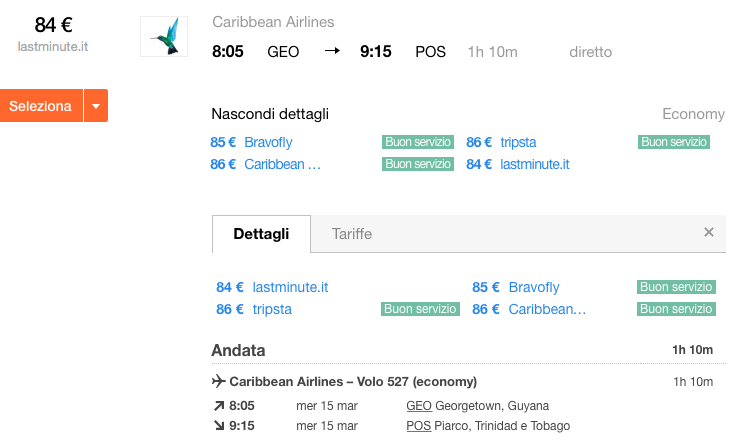Click the arrival arrow icon next to 9:15

(219, 426)
